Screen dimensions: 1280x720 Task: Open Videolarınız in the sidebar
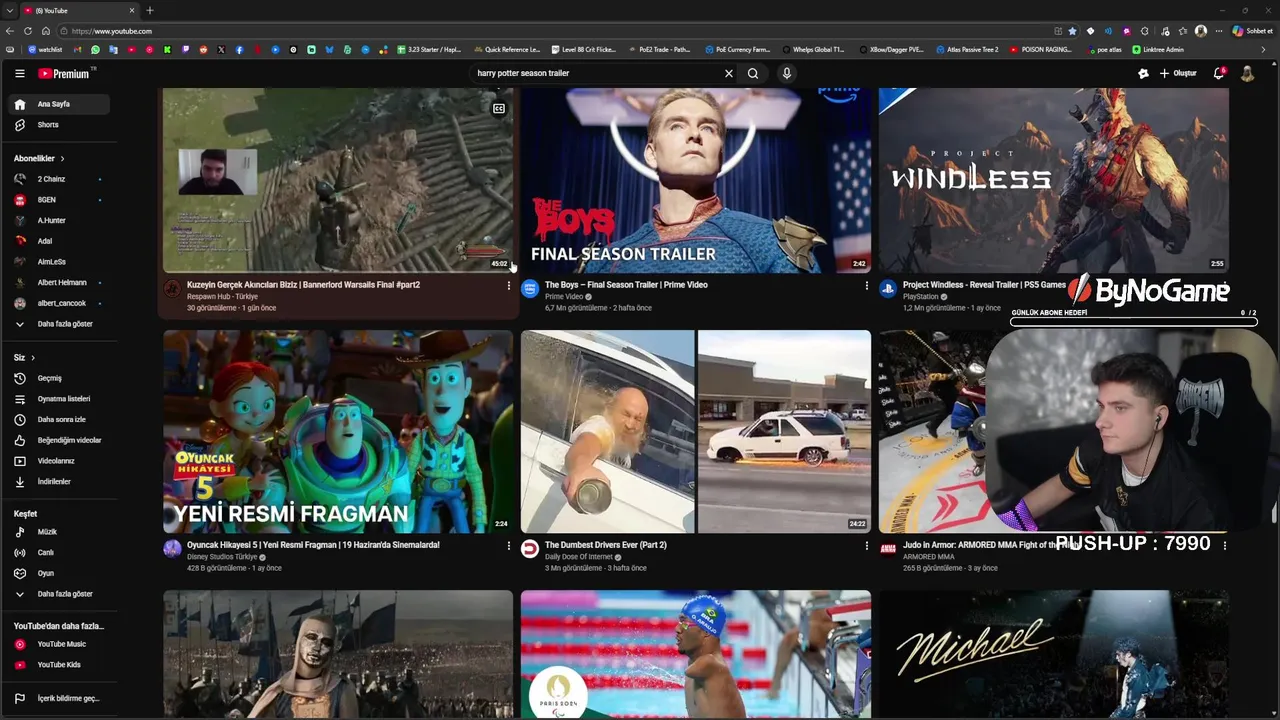59,461
